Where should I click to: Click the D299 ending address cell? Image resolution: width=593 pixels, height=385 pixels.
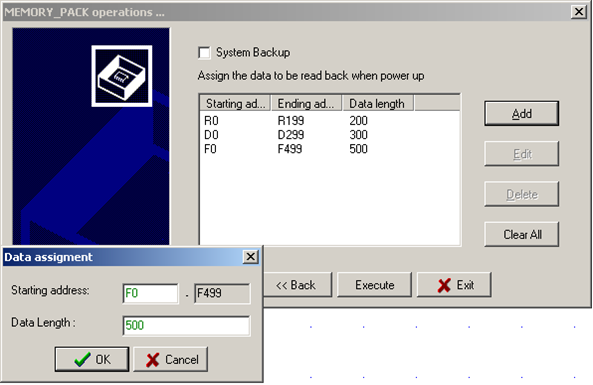[291, 135]
